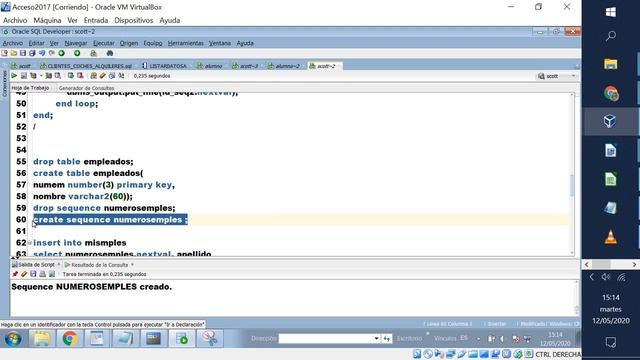The image size is (640, 360).
Task: Click the red pin icon in the Script Output panel
Action: 15,274
